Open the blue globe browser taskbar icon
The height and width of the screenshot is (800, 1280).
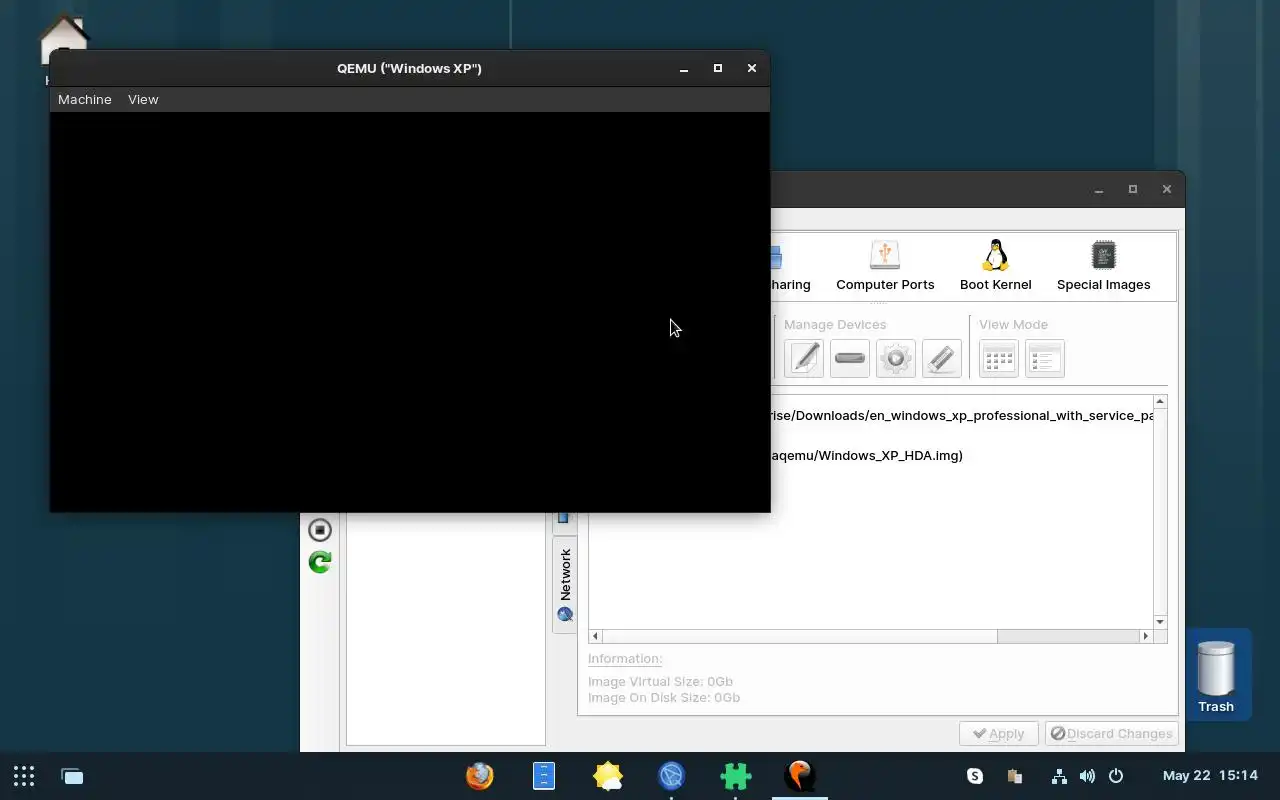coord(672,776)
